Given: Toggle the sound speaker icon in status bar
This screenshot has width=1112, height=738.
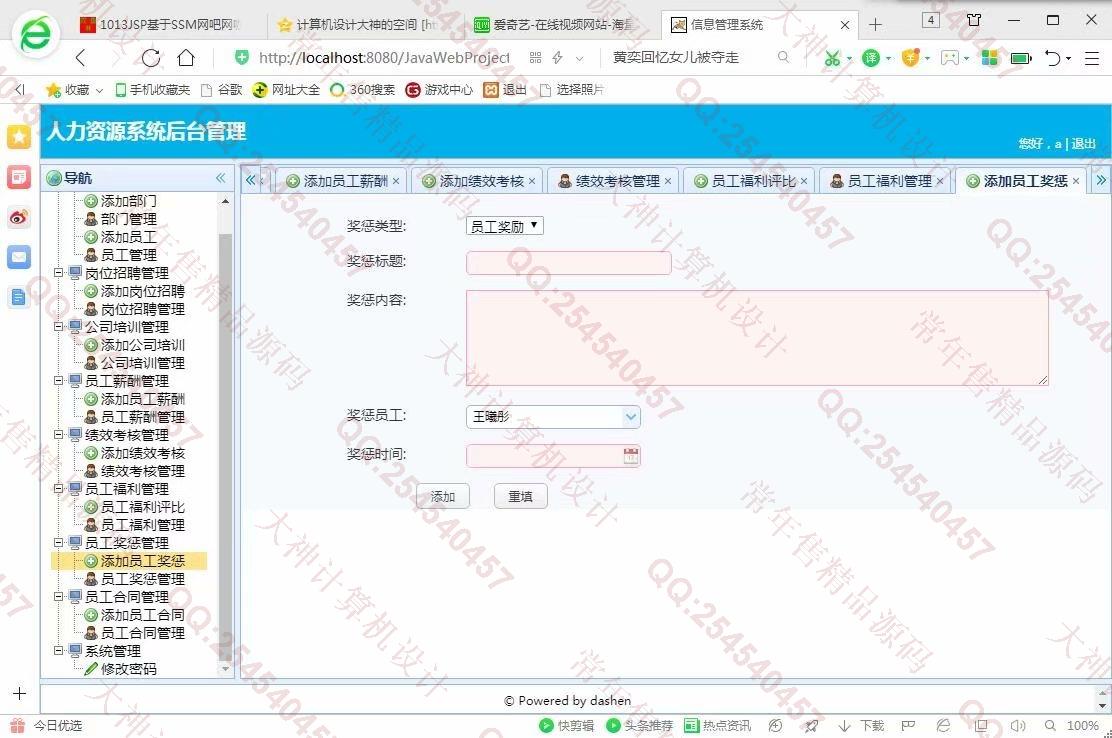Looking at the screenshot, I should pos(1018,725).
